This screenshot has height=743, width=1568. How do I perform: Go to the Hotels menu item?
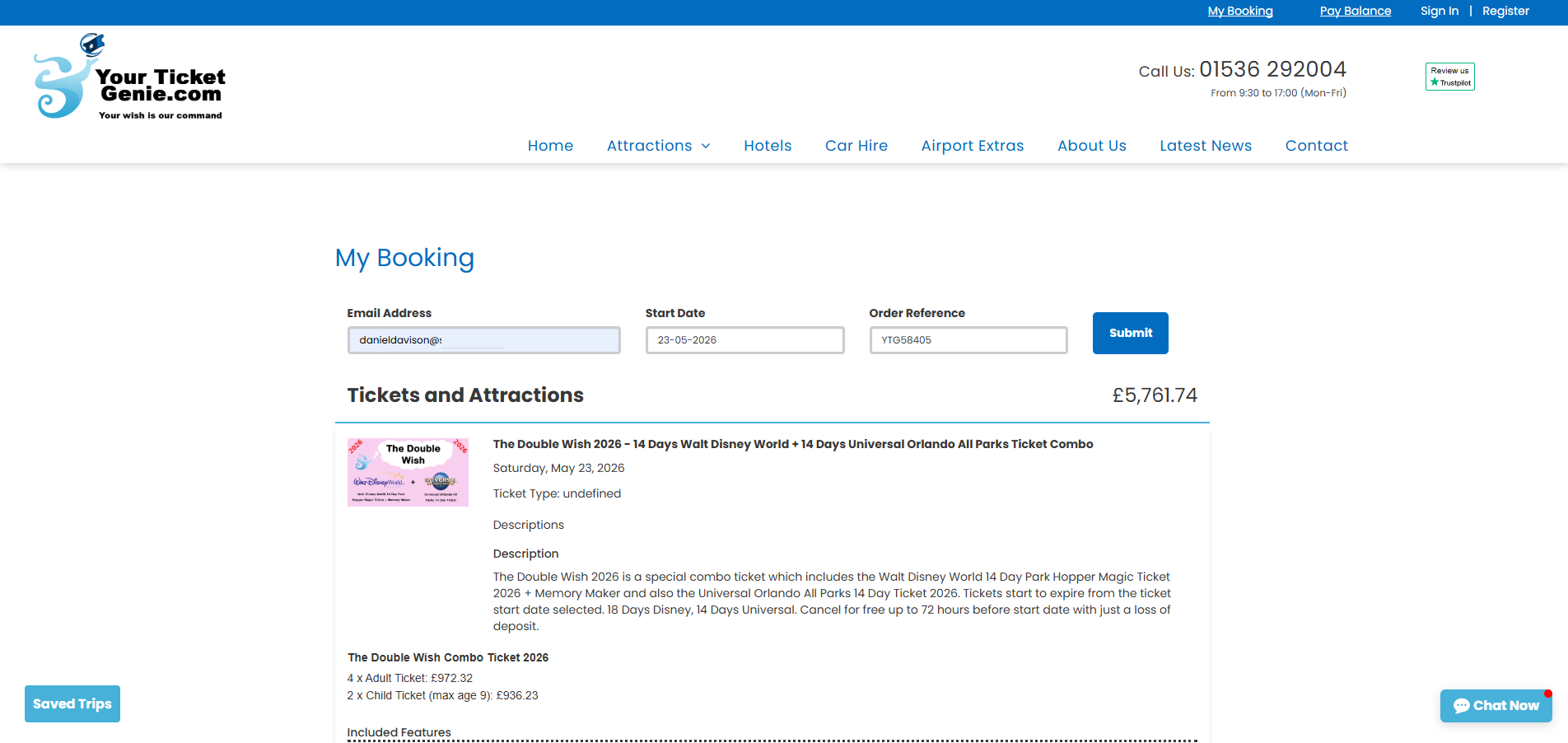(x=768, y=146)
